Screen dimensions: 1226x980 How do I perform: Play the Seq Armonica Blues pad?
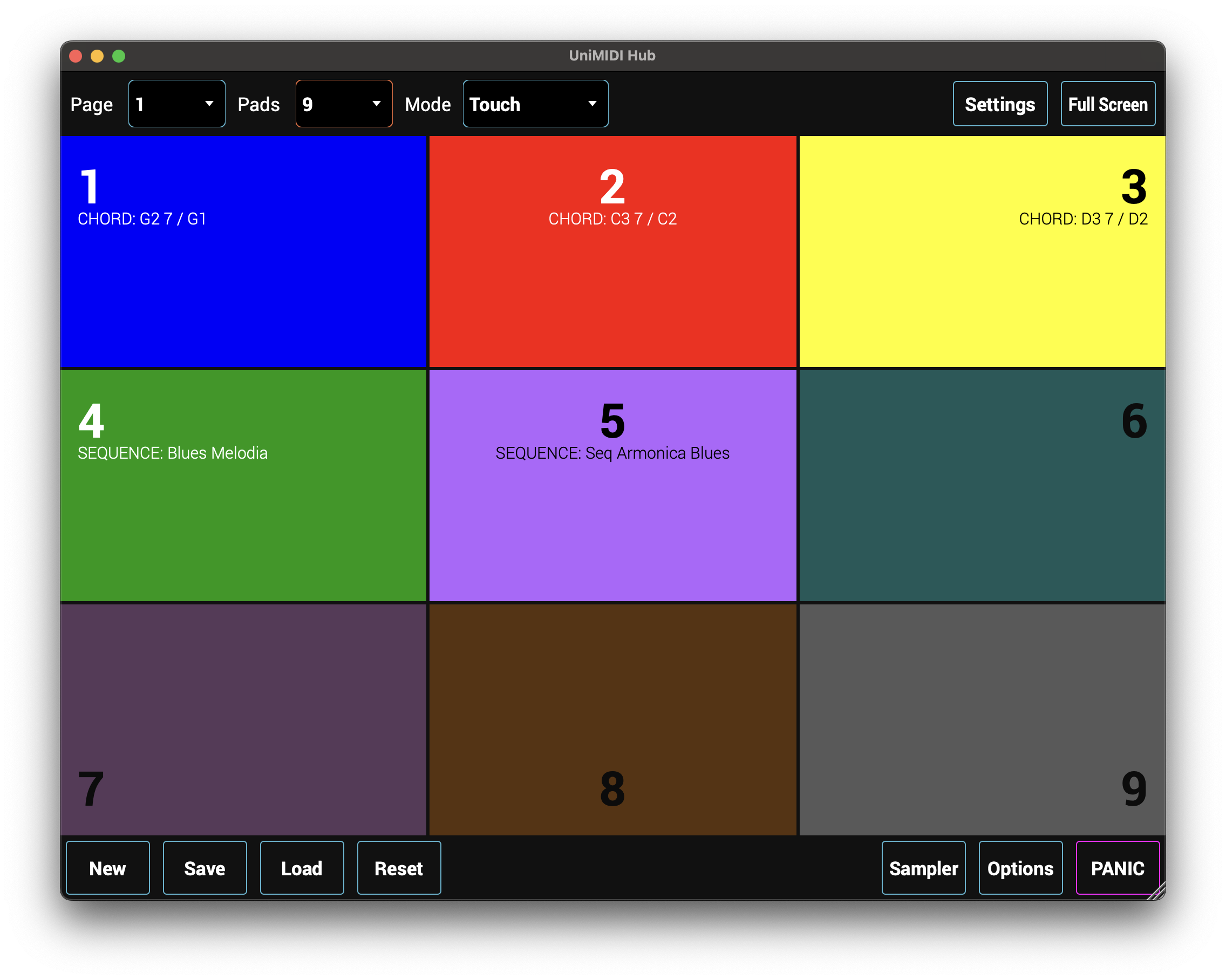(612, 485)
